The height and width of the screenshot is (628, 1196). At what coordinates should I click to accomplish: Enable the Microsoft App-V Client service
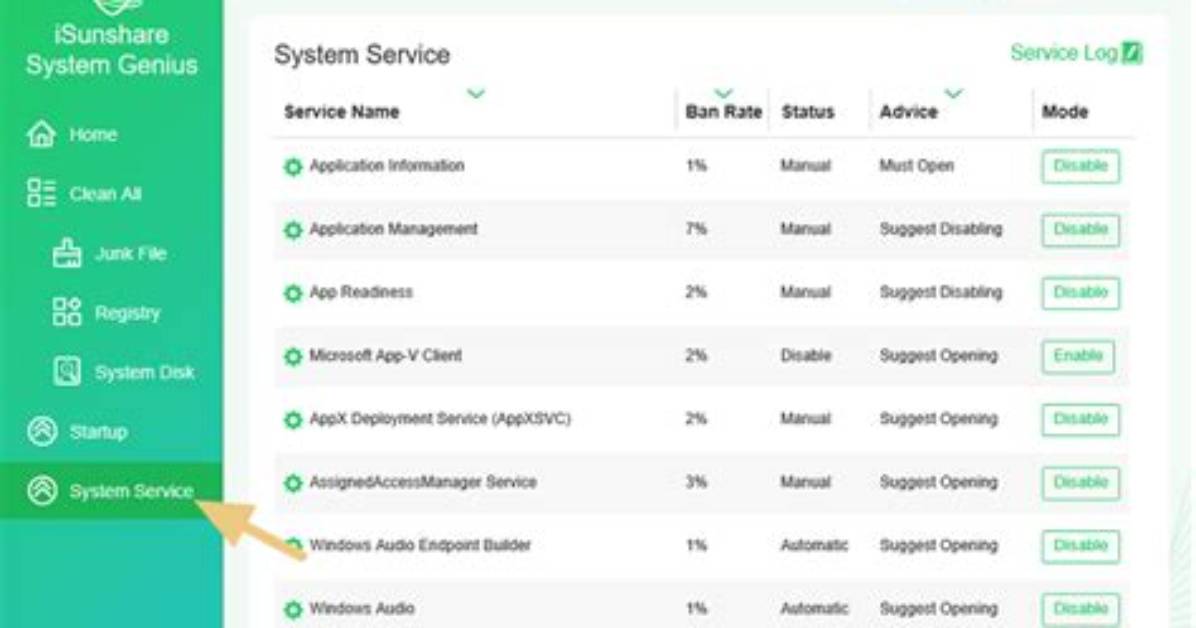point(1078,356)
